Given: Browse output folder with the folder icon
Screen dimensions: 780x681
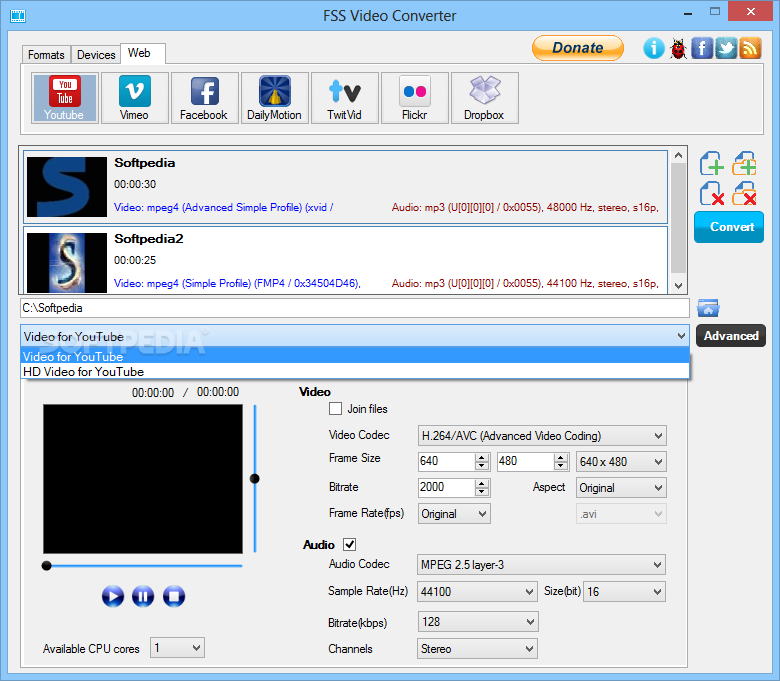Looking at the screenshot, I should (x=708, y=308).
